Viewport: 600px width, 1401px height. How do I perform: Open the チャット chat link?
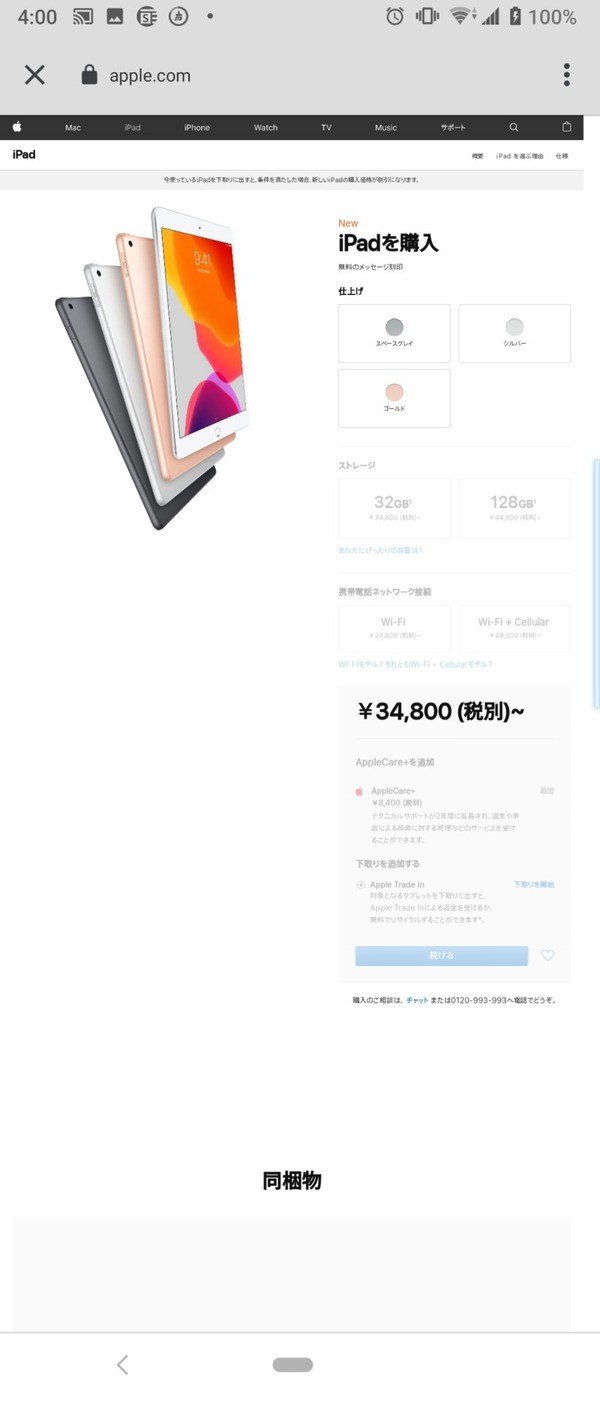417,1000
